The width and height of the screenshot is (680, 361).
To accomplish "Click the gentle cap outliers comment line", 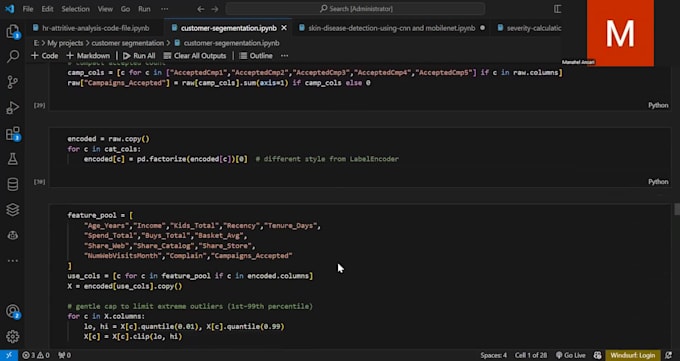I will click(190, 306).
